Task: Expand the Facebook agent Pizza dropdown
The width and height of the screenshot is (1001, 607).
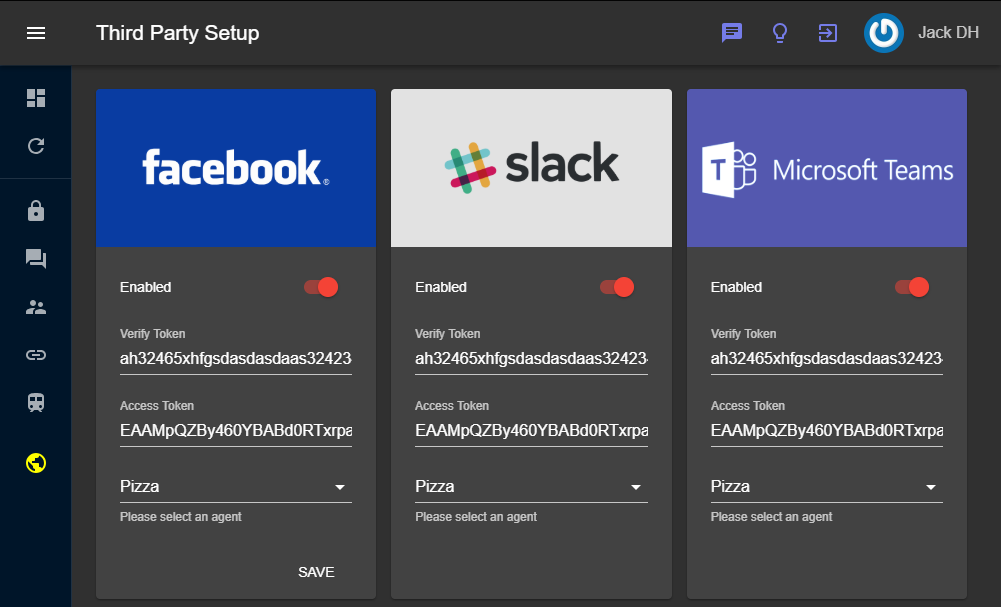Action: click(236, 487)
